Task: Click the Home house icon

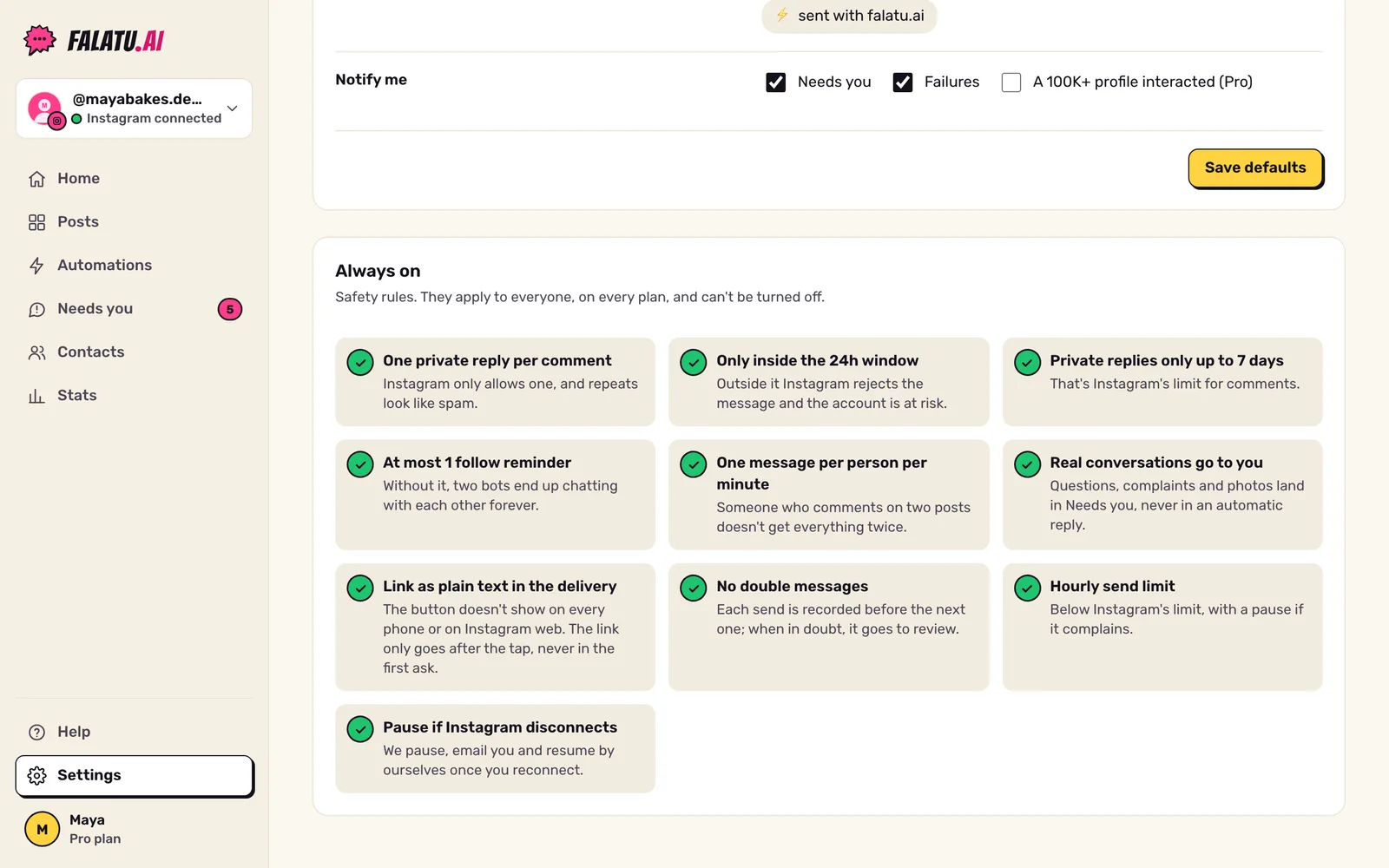Action: tap(36, 179)
